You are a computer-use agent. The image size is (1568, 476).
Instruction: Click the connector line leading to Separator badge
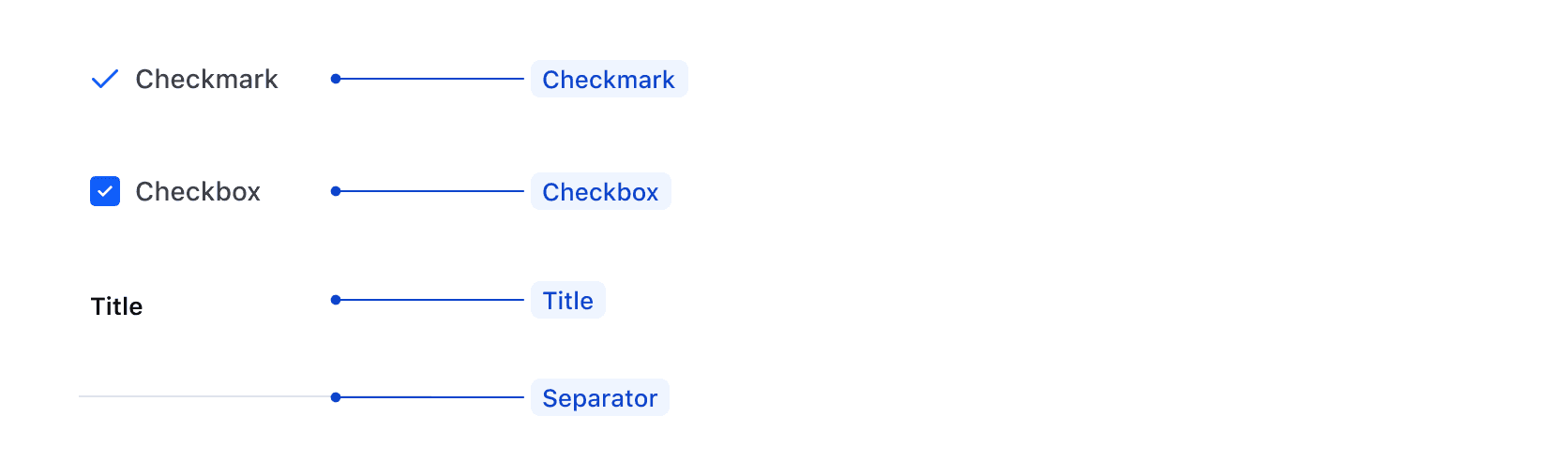[431, 397]
